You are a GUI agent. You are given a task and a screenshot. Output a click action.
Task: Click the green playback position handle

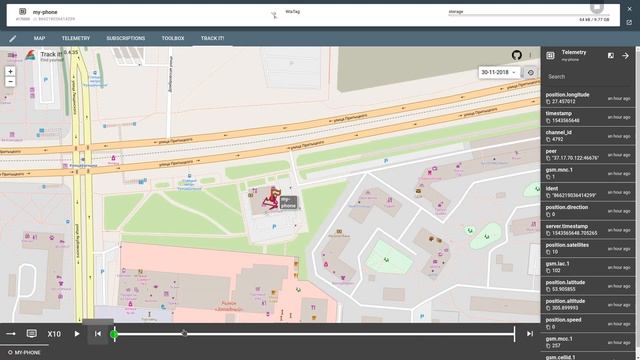(114, 334)
